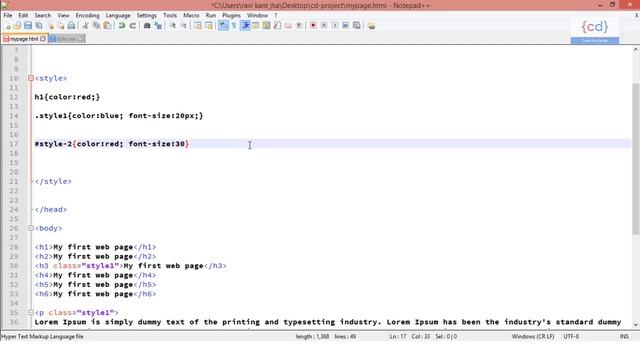The image size is (640, 360).
Task: Open the Run menu
Action: tap(211, 16)
